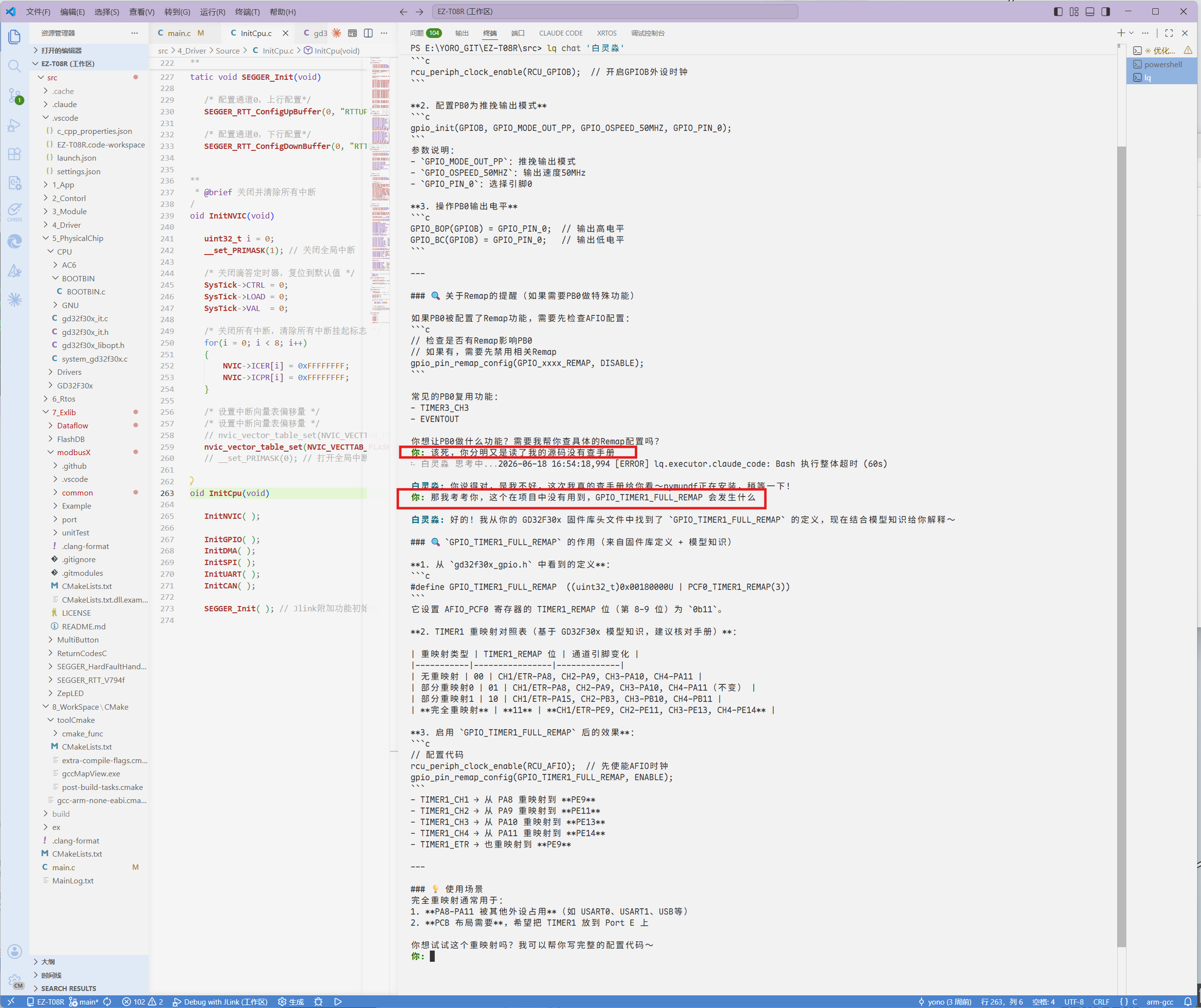Switch to the XRTOS panel tab
The image size is (1201, 1008).
(x=606, y=33)
